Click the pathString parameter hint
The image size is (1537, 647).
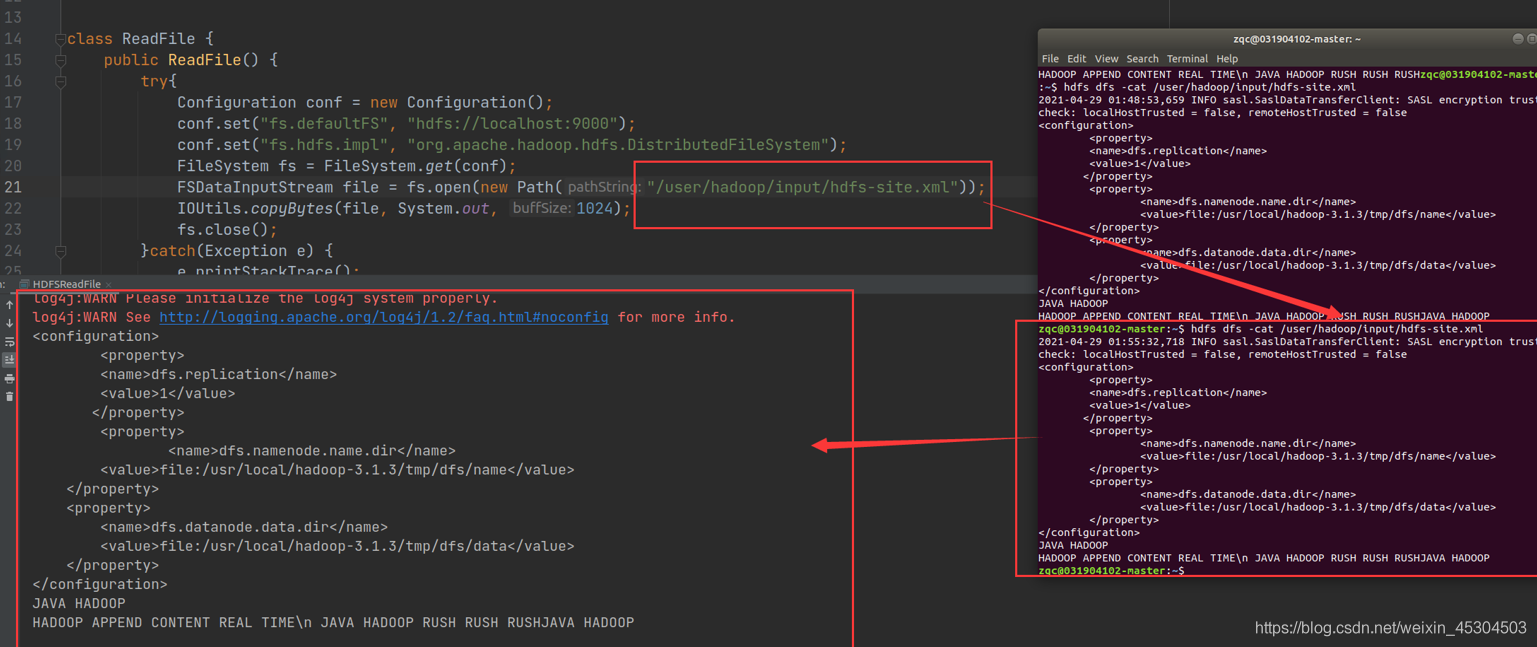[x=604, y=187]
